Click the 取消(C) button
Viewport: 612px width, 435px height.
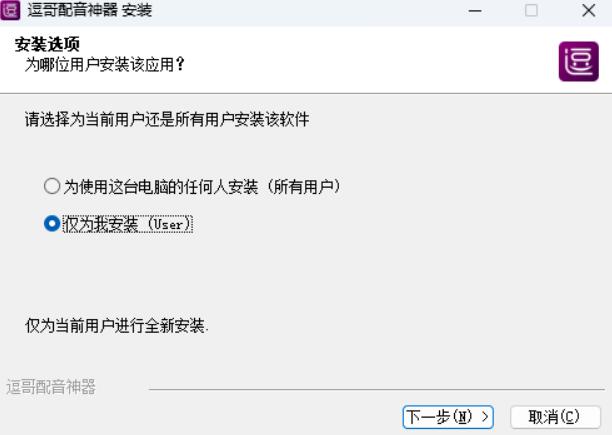pyautogui.click(x=555, y=417)
